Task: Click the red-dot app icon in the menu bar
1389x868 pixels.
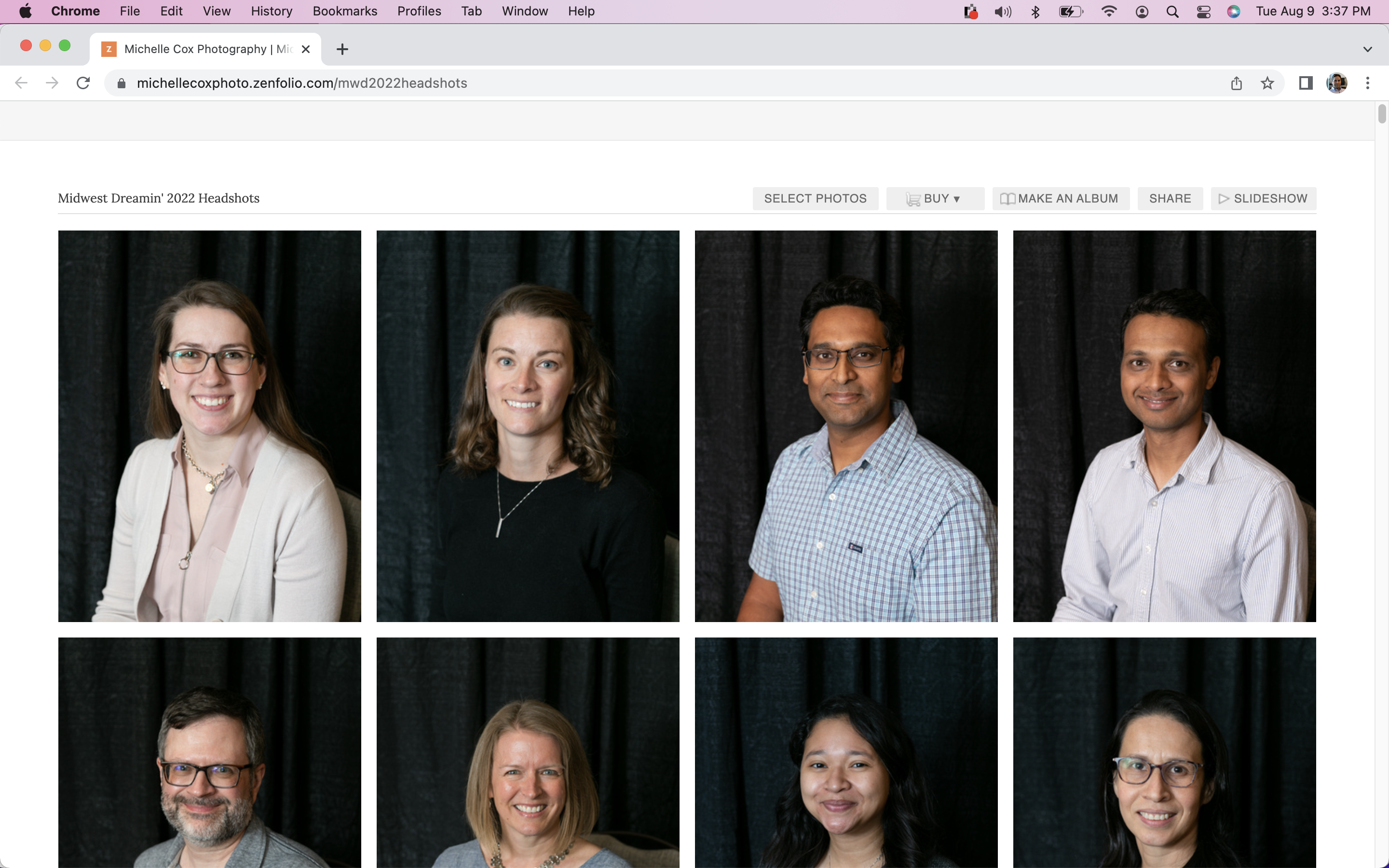Action: [x=970, y=12]
